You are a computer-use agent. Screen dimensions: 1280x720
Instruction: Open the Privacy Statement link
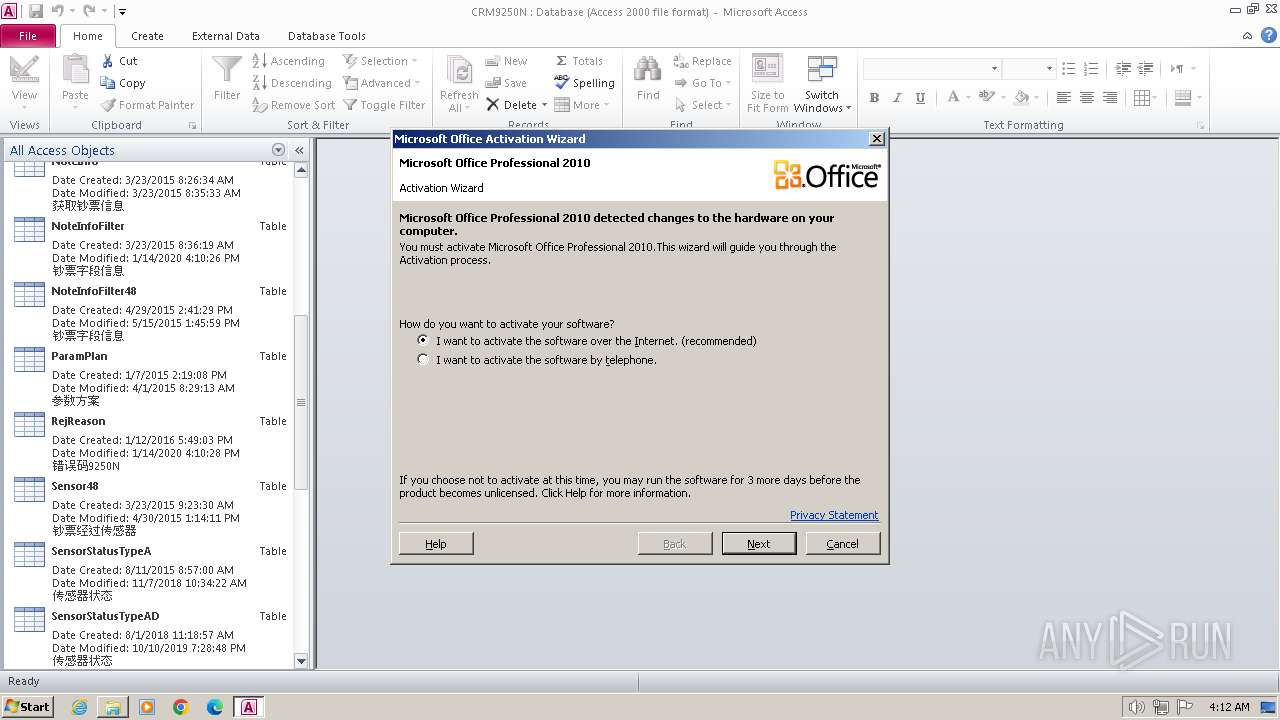834,515
